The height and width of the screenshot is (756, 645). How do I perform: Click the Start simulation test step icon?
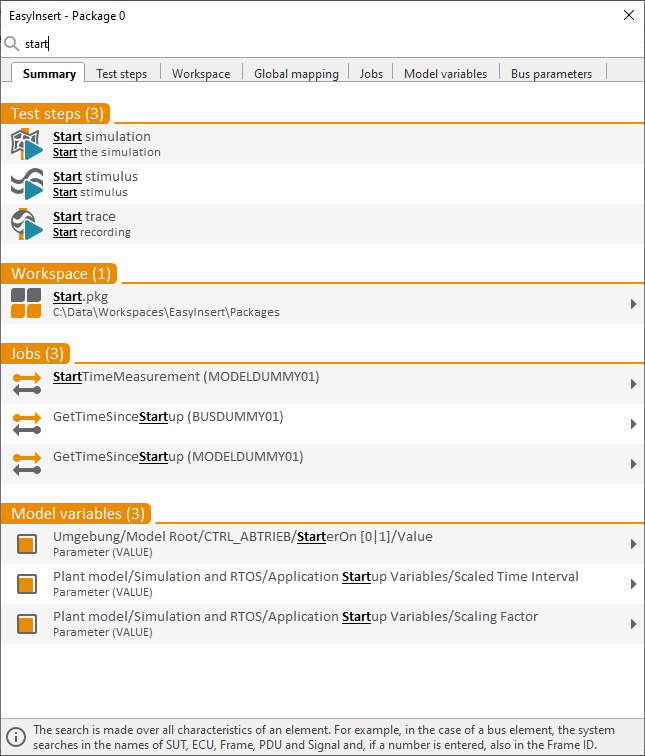pos(27,144)
